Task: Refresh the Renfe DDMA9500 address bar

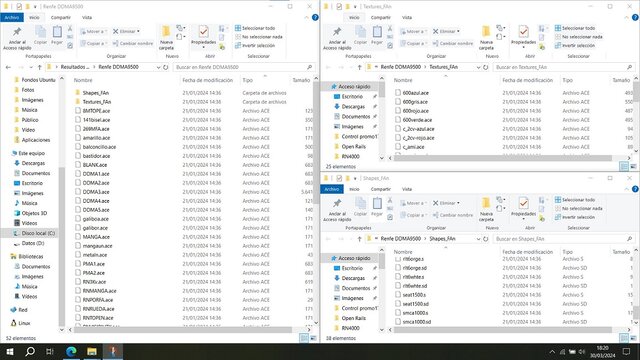Action: coord(166,67)
